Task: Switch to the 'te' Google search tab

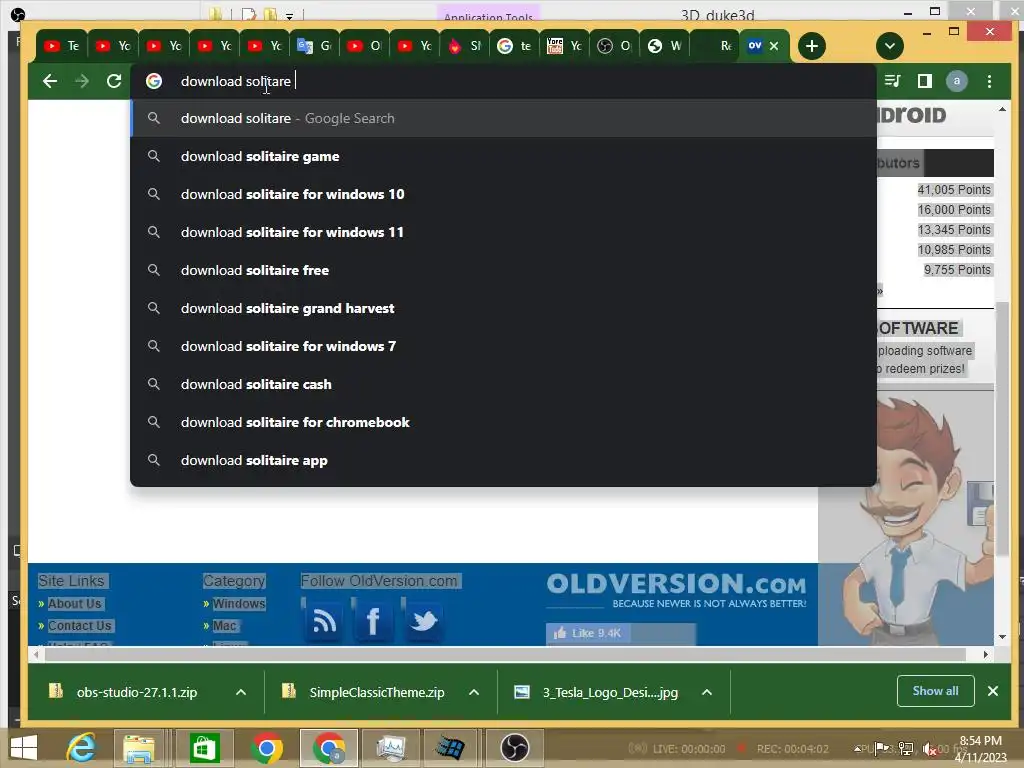Action: pyautogui.click(x=514, y=46)
